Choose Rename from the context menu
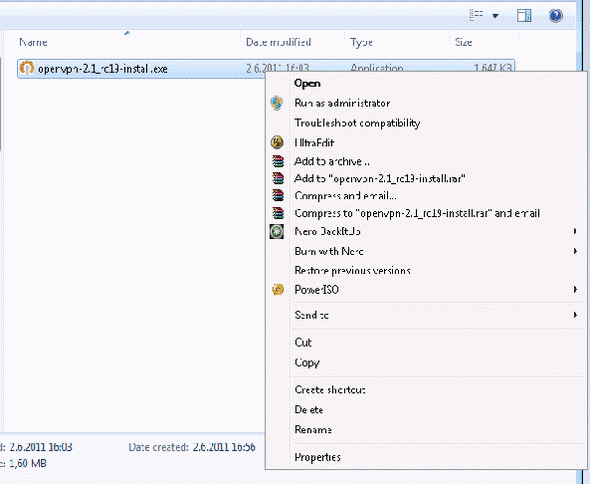Screen dimensions: 590x484 pos(313,429)
